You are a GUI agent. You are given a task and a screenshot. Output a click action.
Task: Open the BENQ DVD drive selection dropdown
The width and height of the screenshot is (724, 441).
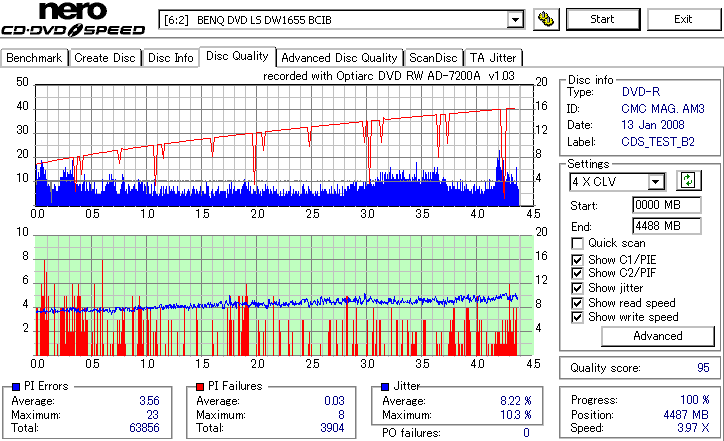pos(515,20)
